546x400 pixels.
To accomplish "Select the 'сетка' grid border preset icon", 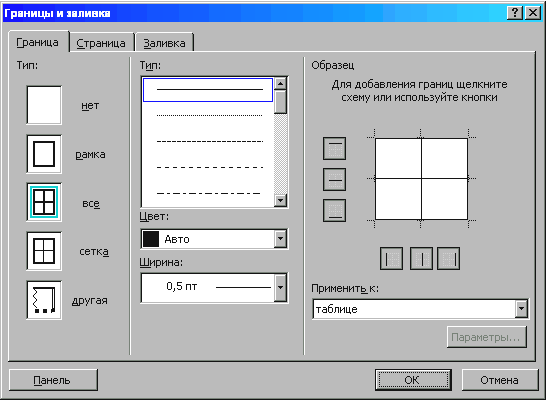I will pyautogui.click(x=44, y=251).
